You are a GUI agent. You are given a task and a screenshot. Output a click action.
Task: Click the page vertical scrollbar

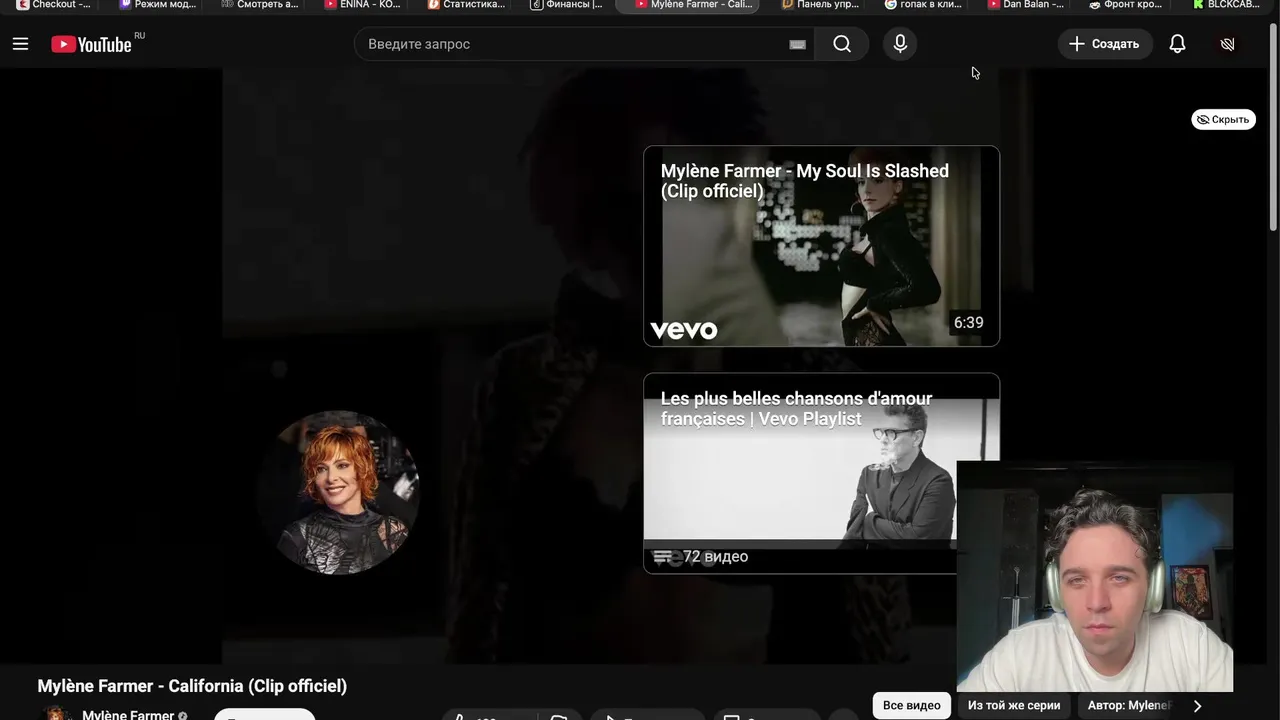[x=1273, y=125]
